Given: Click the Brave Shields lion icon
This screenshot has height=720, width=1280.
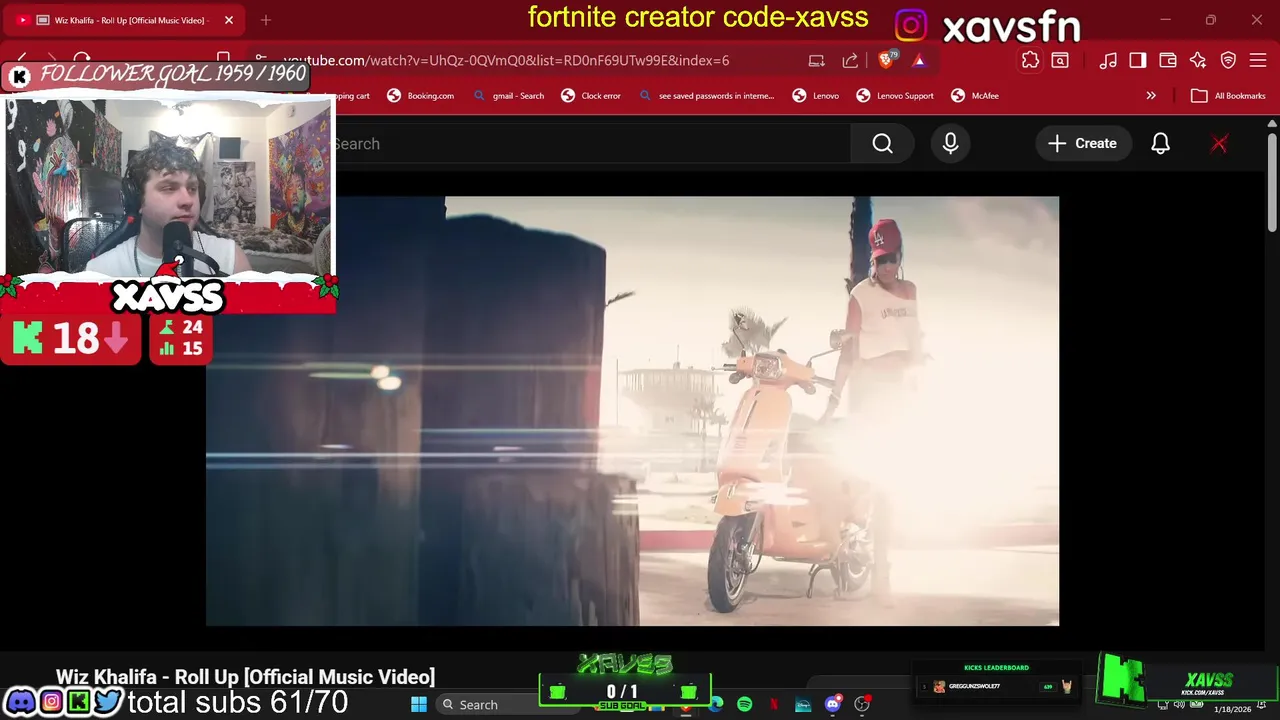Looking at the screenshot, I should point(887,60).
